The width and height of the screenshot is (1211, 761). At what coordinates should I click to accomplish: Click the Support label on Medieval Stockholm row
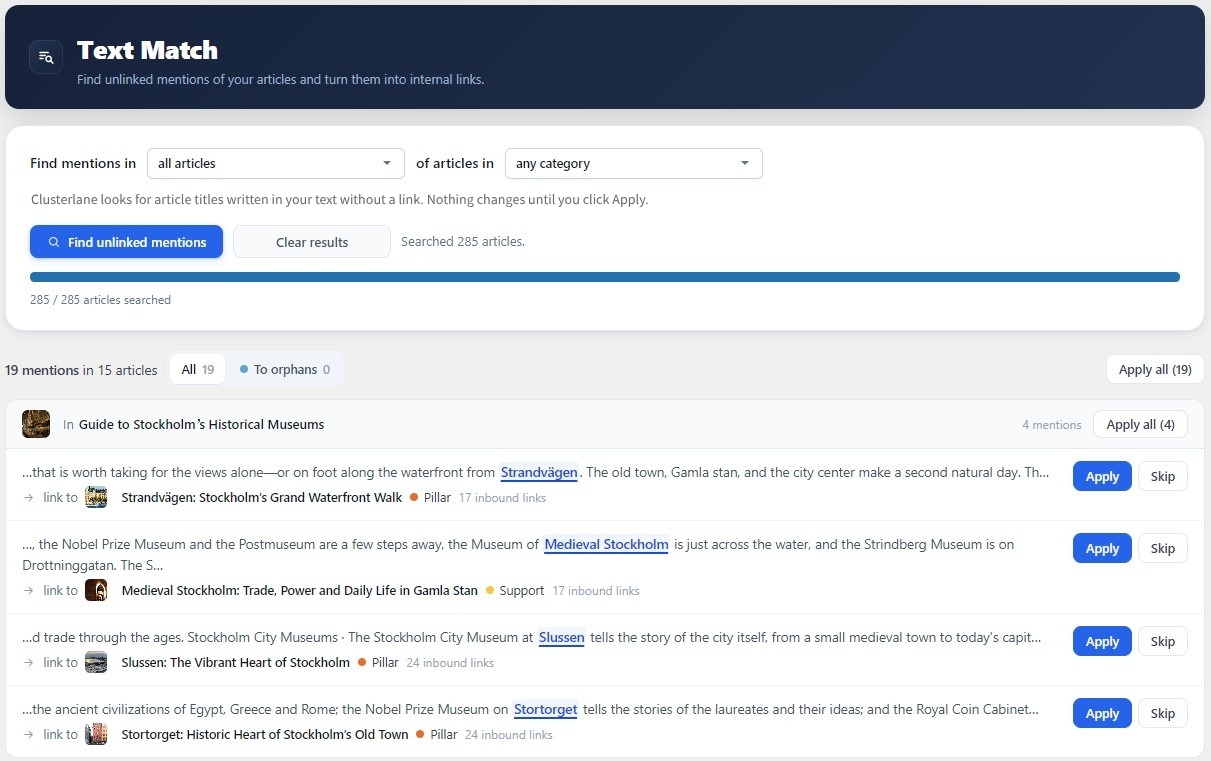tap(521, 590)
